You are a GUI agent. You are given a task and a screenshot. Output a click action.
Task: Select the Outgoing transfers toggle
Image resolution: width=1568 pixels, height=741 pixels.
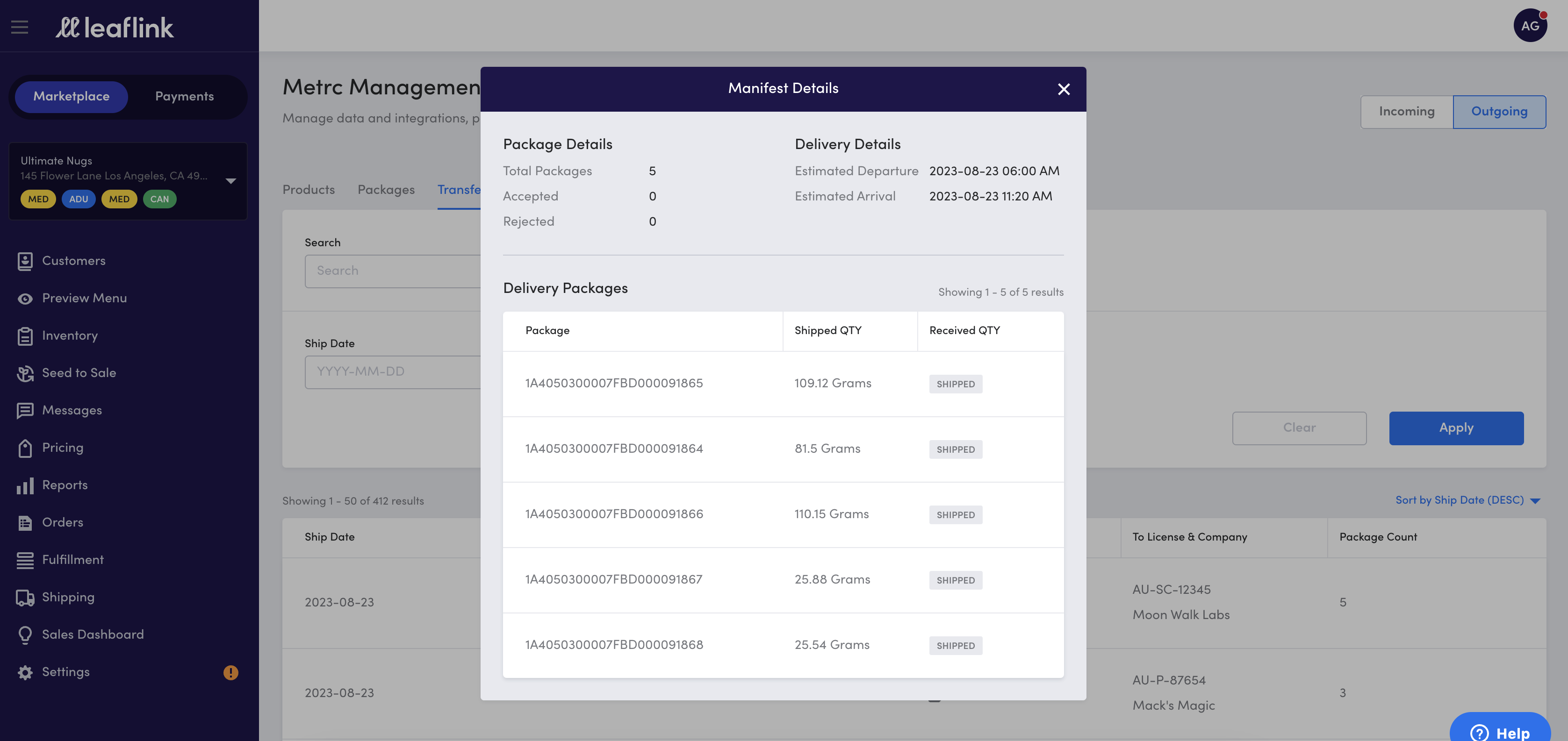tap(1499, 112)
